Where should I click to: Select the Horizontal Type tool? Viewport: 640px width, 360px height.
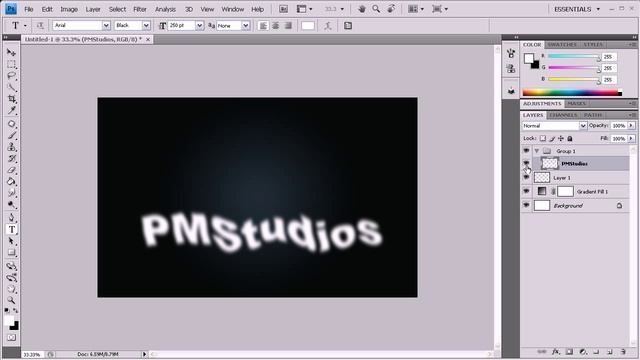pyautogui.click(x=11, y=229)
